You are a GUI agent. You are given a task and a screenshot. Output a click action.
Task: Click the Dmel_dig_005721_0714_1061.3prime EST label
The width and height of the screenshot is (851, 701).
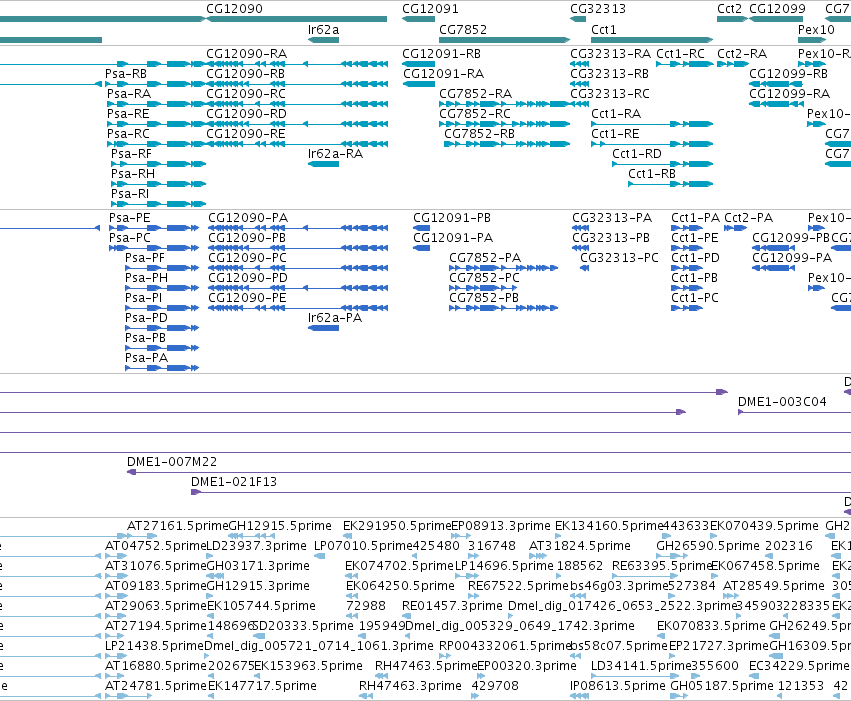[x=319, y=646]
